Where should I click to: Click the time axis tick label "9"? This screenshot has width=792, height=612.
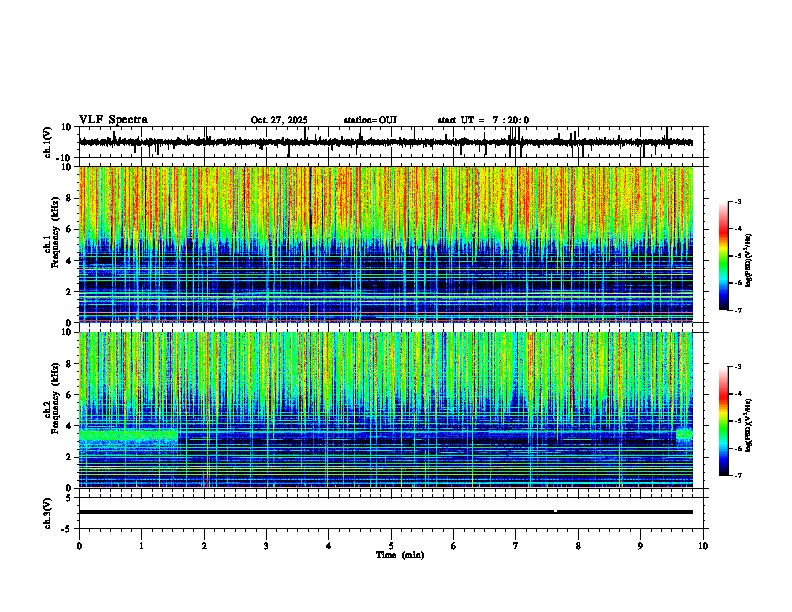click(x=640, y=546)
